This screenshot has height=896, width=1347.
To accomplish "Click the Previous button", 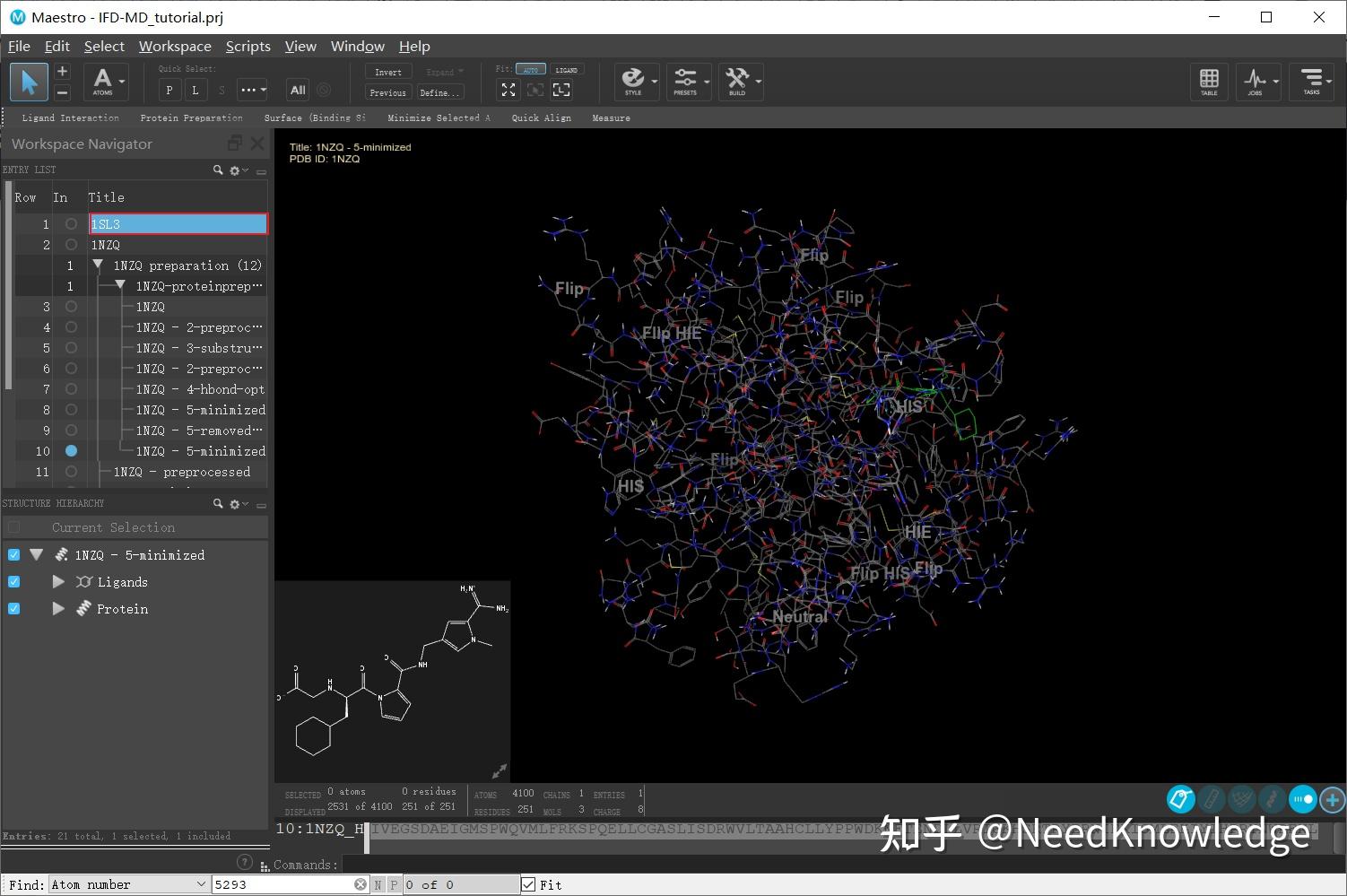I will pyautogui.click(x=387, y=92).
